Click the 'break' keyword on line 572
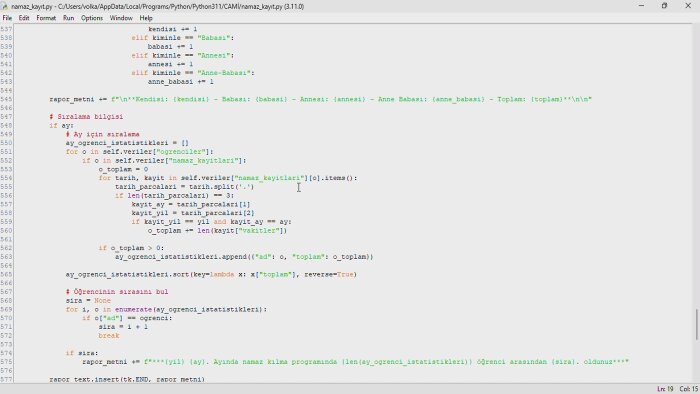The image size is (700, 394). pos(109,336)
